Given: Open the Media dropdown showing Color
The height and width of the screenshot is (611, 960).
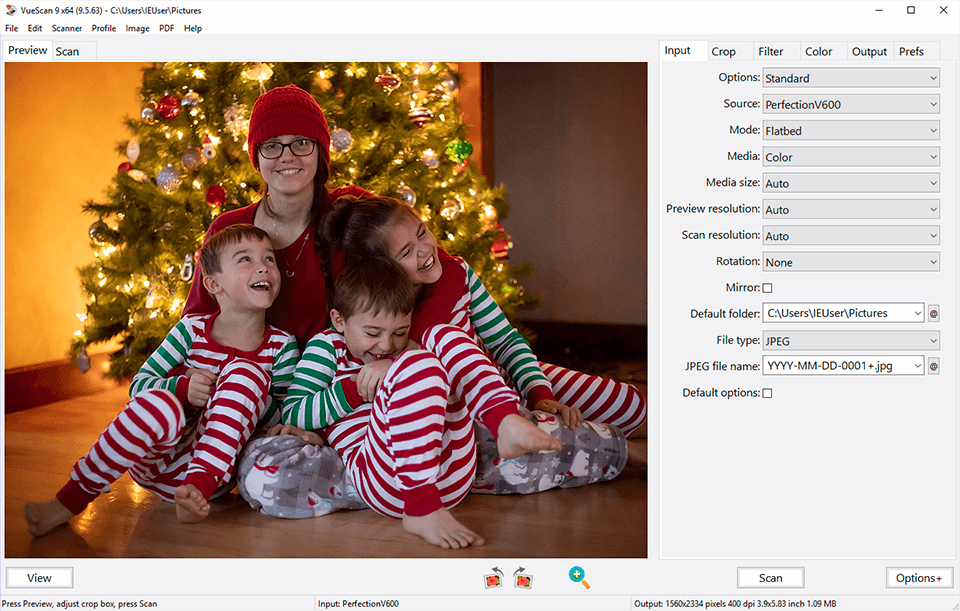Looking at the screenshot, I should coord(851,157).
